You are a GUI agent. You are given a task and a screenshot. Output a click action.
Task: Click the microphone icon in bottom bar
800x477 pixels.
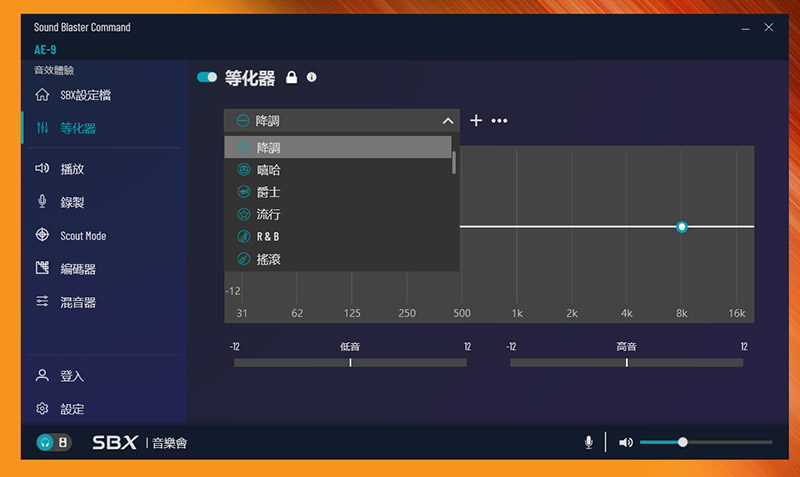click(x=590, y=442)
